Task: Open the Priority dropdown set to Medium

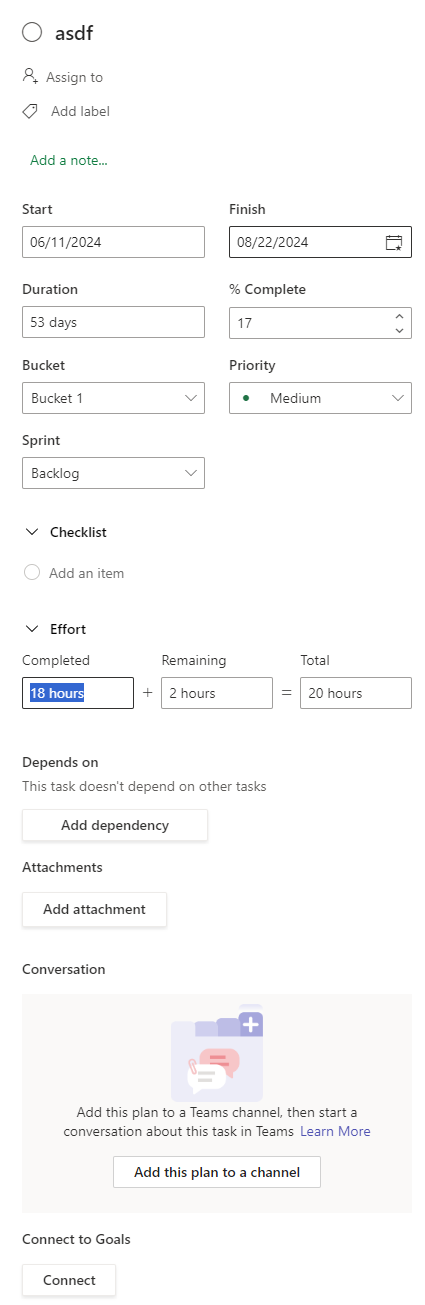Action: point(321,398)
